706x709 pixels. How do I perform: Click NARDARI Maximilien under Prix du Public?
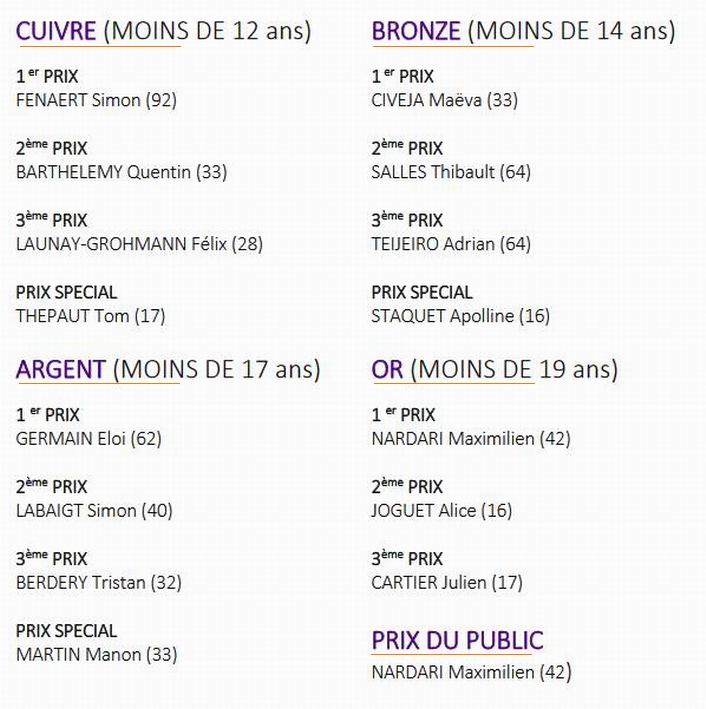pos(471,672)
